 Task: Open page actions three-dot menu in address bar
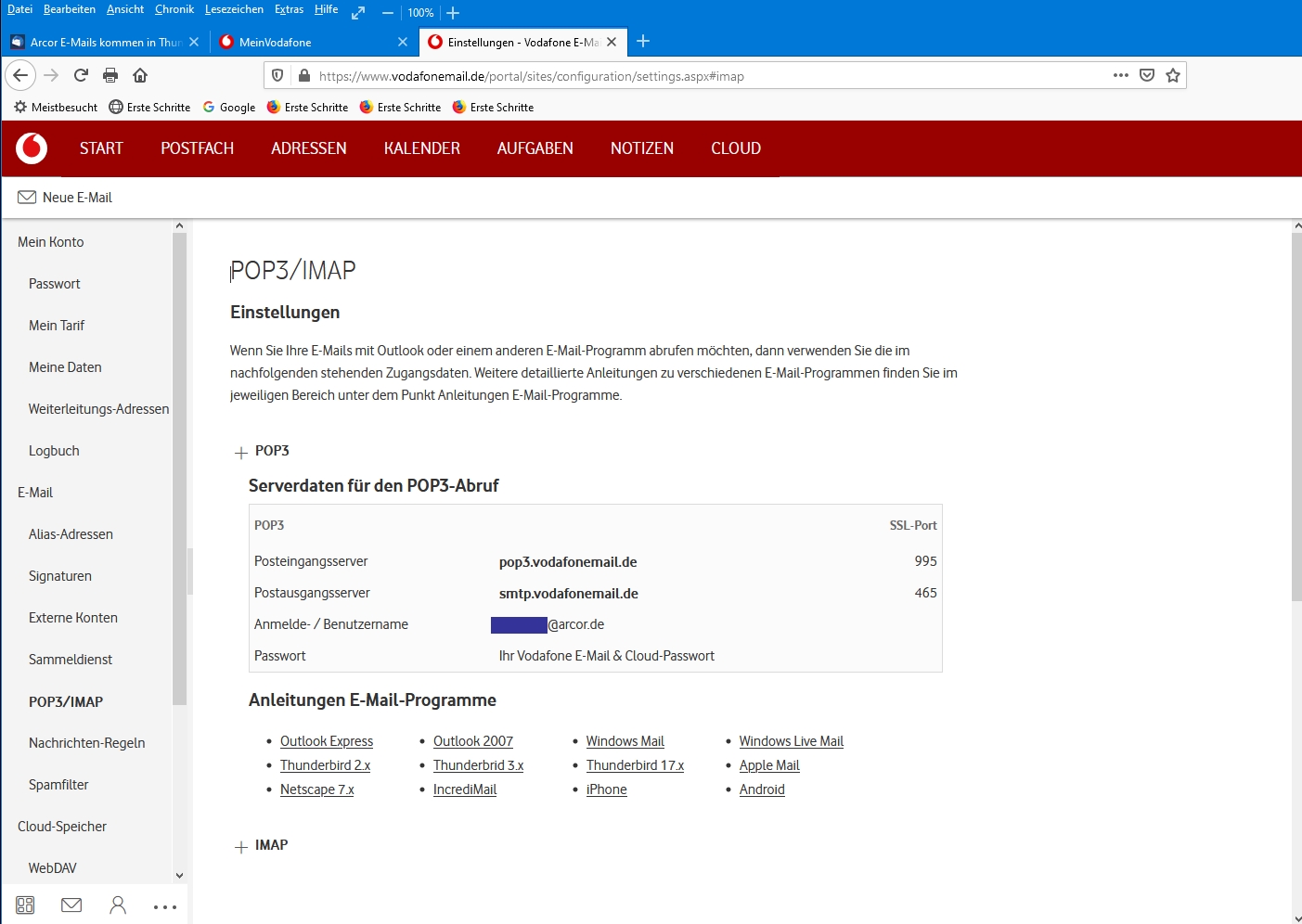pos(1121,75)
